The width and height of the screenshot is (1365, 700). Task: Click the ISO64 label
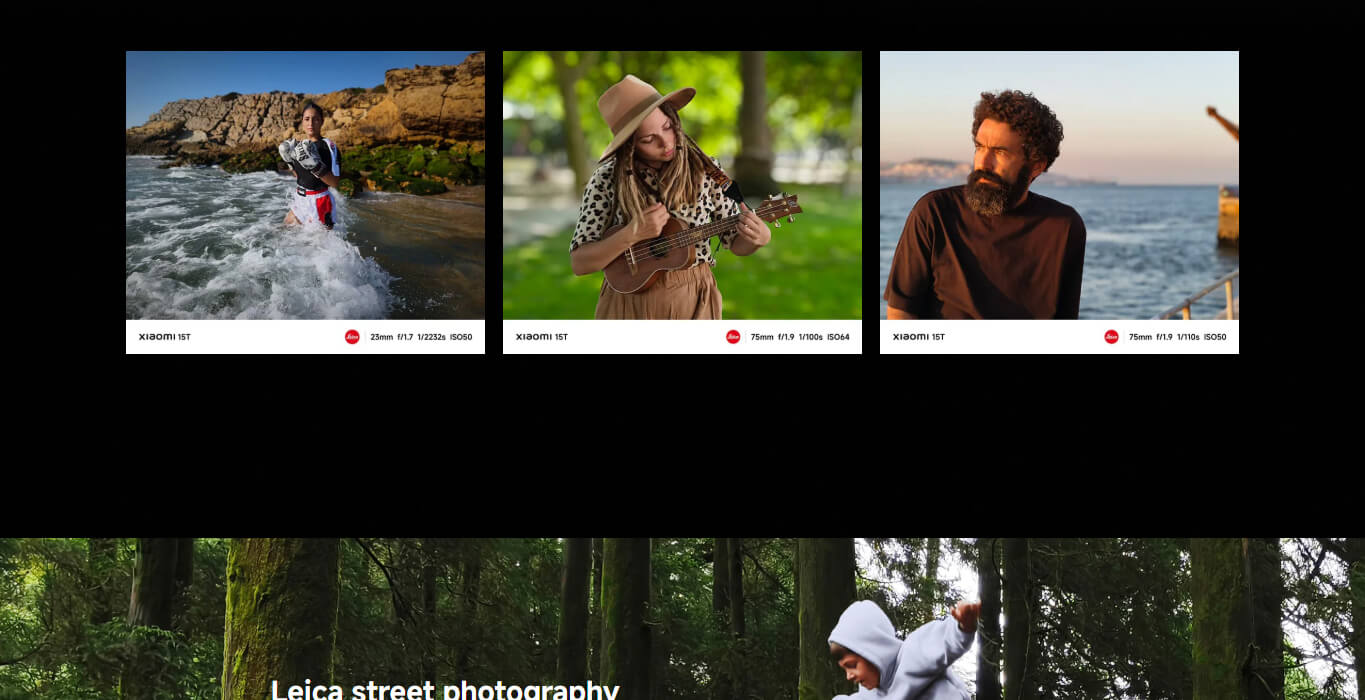(838, 337)
